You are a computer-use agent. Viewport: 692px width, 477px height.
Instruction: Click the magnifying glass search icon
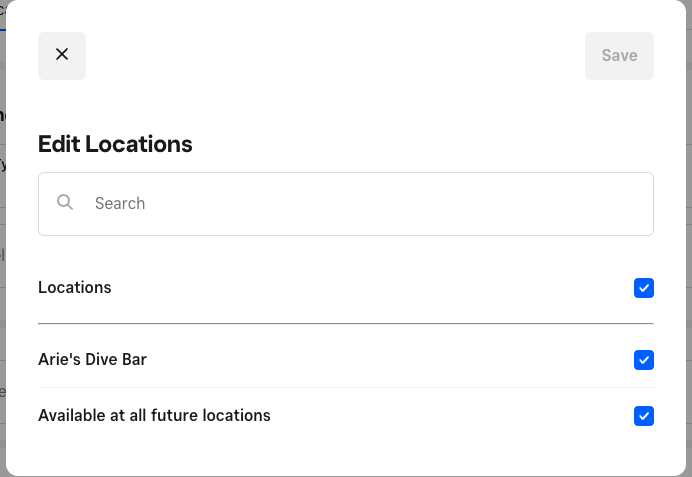65,203
